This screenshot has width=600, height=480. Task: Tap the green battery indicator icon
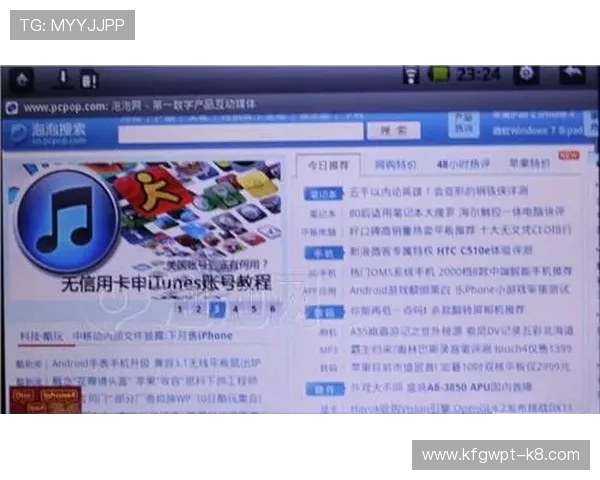click(x=440, y=73)
